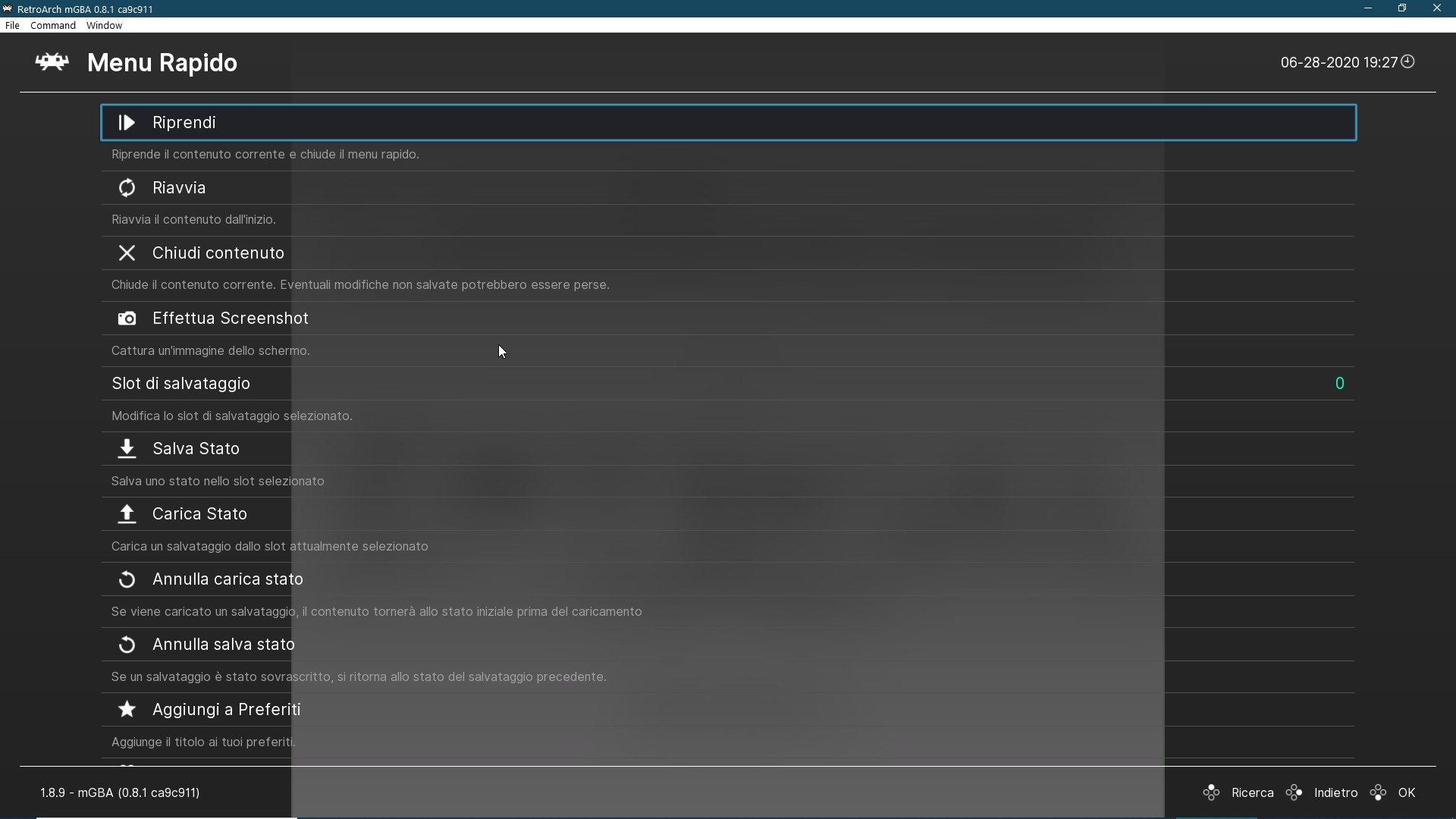Image resolution: width=1456 pixels, height=819 pixels.
Task: Click the Ricerca gamepad icon
Action: point(1211,792)
